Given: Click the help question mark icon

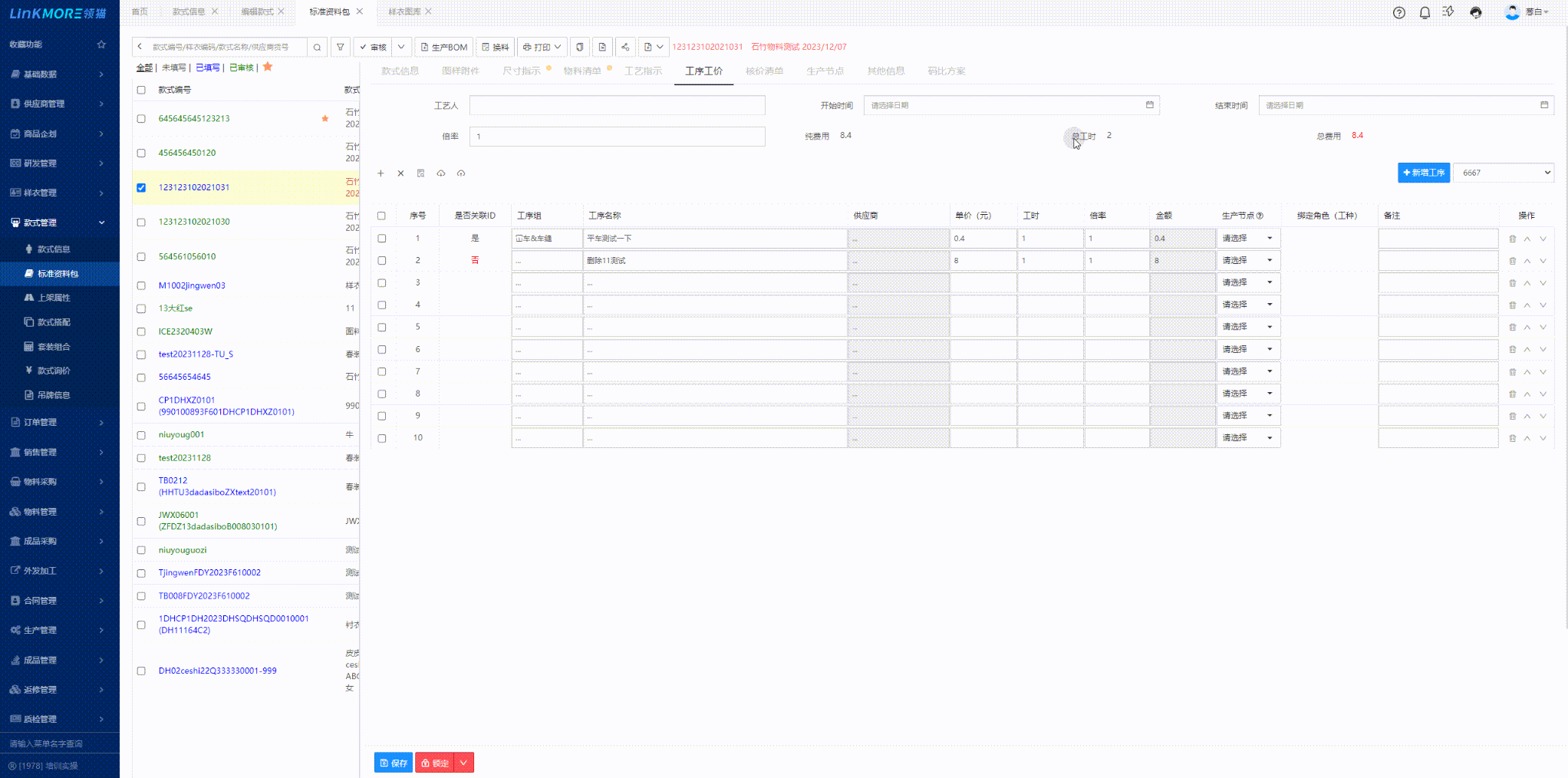Looking at the screenshot, I should [x=1398, y=12].
